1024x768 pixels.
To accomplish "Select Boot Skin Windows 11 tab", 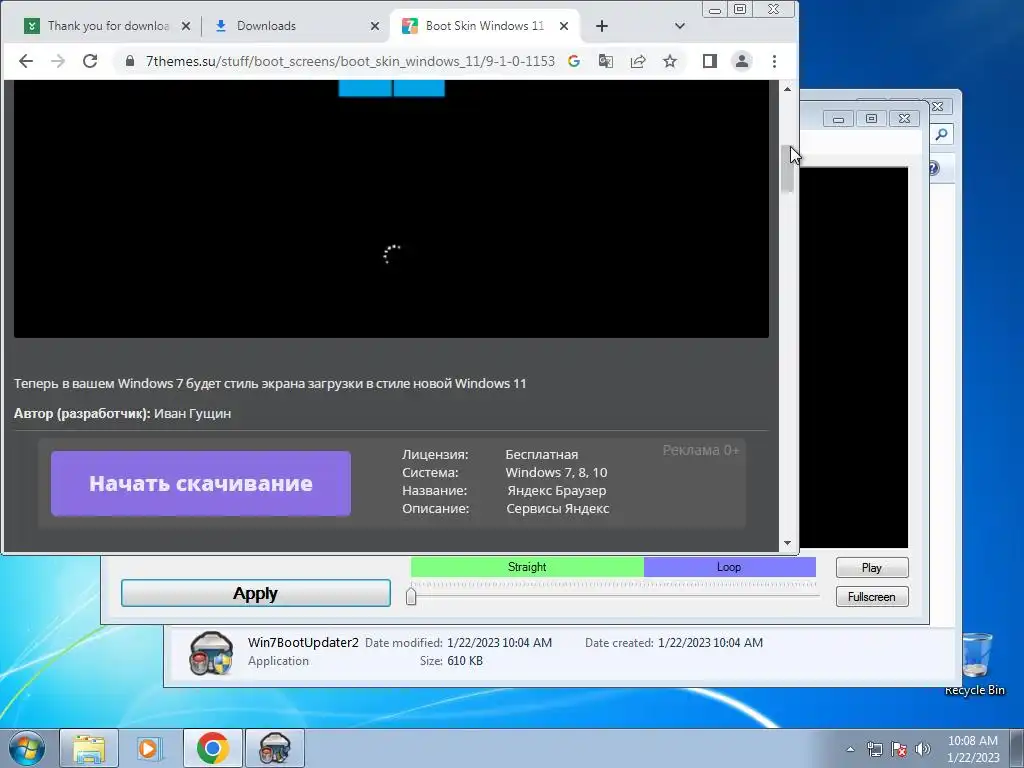I will point(485,26).
